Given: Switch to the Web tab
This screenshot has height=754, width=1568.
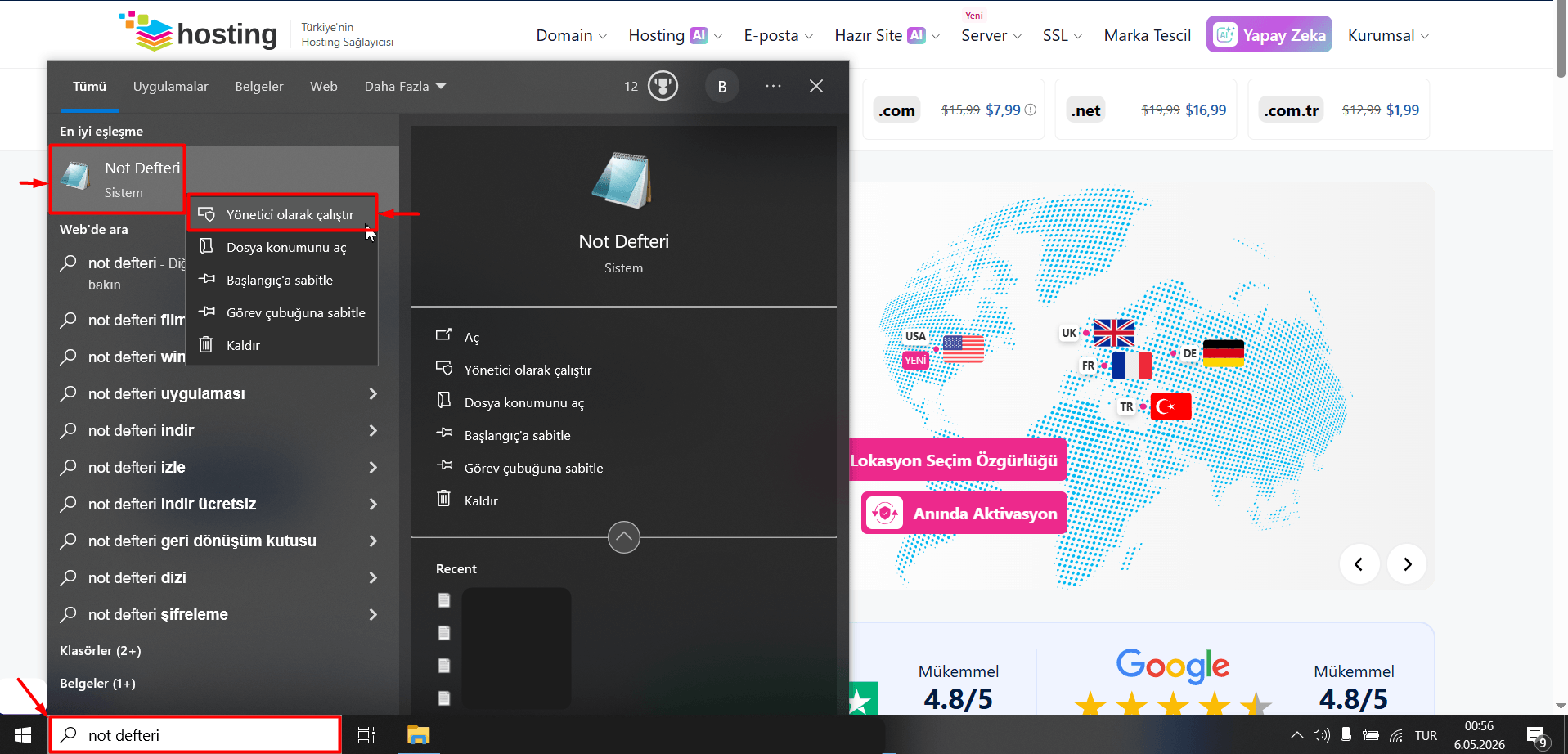Looking at the screenshot, I should click(324, 86).
